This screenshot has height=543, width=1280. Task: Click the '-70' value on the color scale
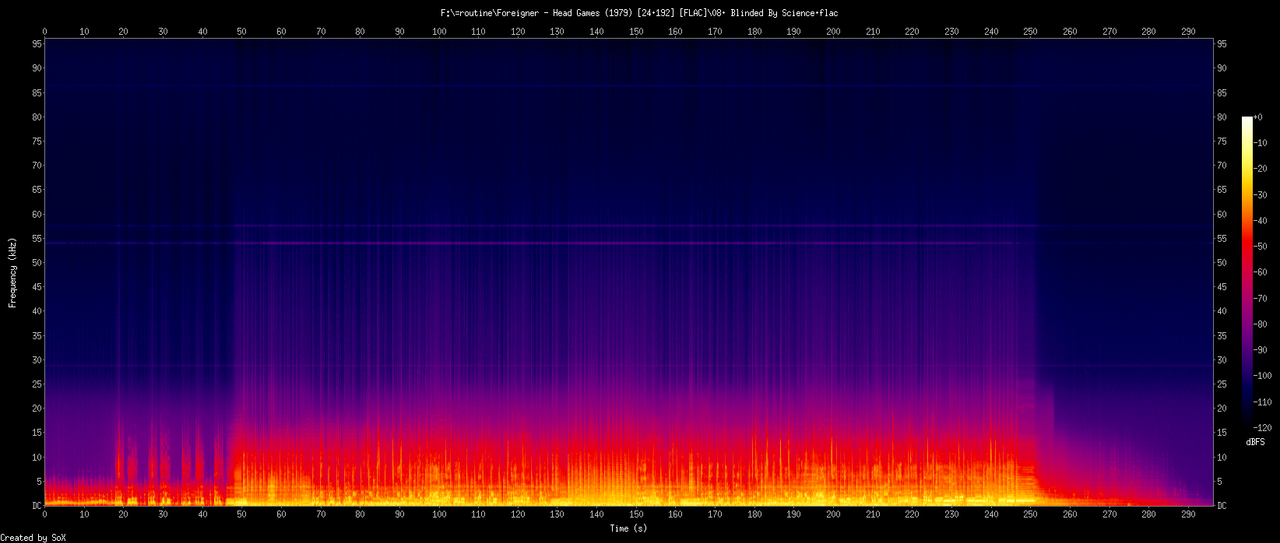1261,298
